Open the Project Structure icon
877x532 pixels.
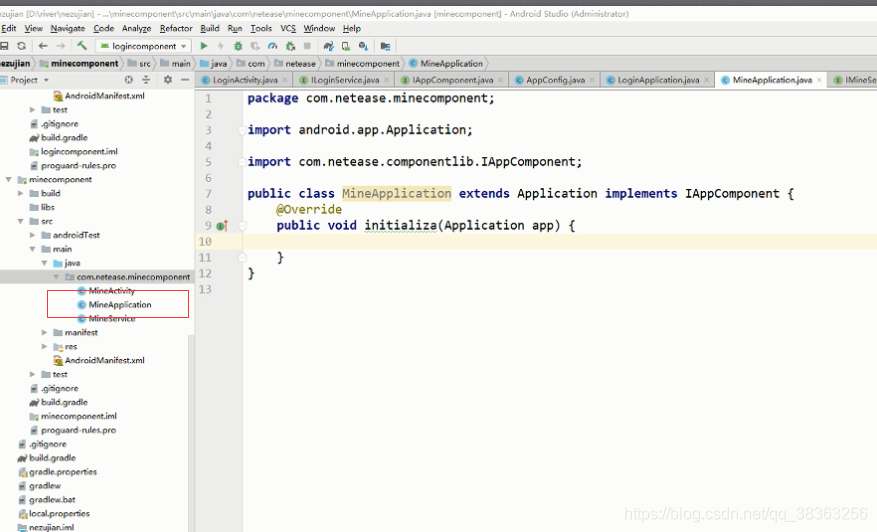(385, 46)
